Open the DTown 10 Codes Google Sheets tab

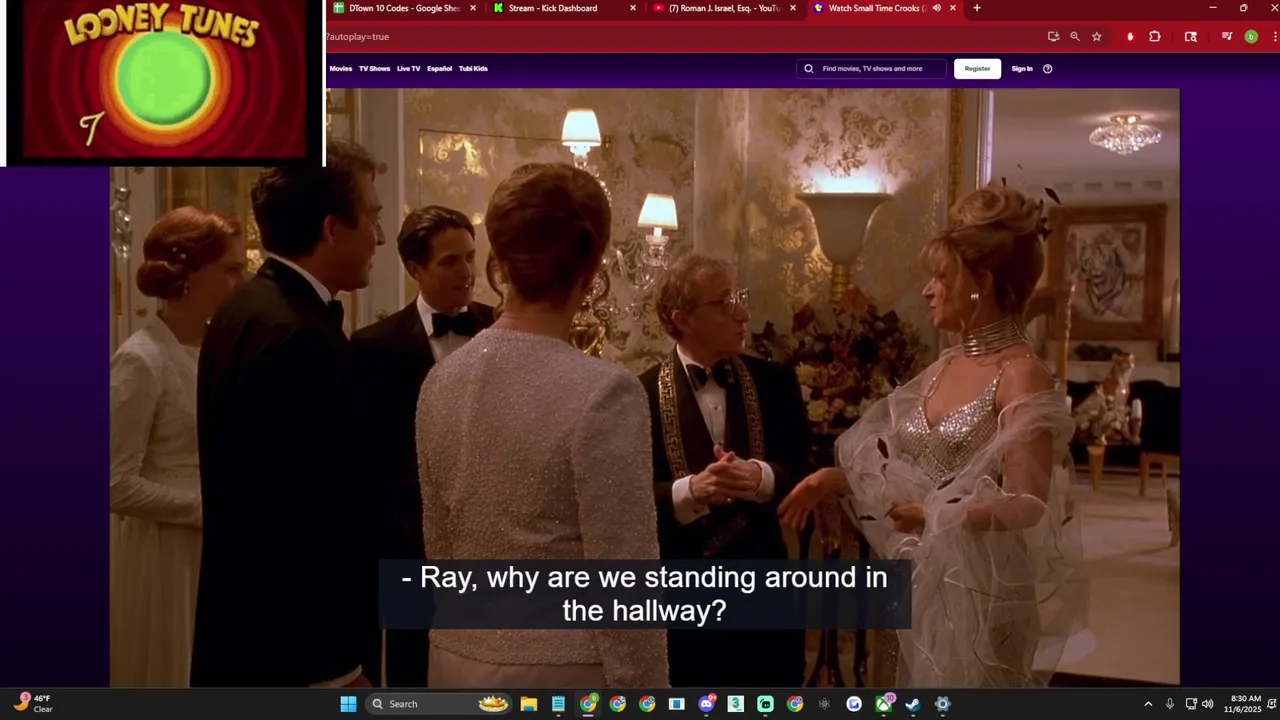404,8
